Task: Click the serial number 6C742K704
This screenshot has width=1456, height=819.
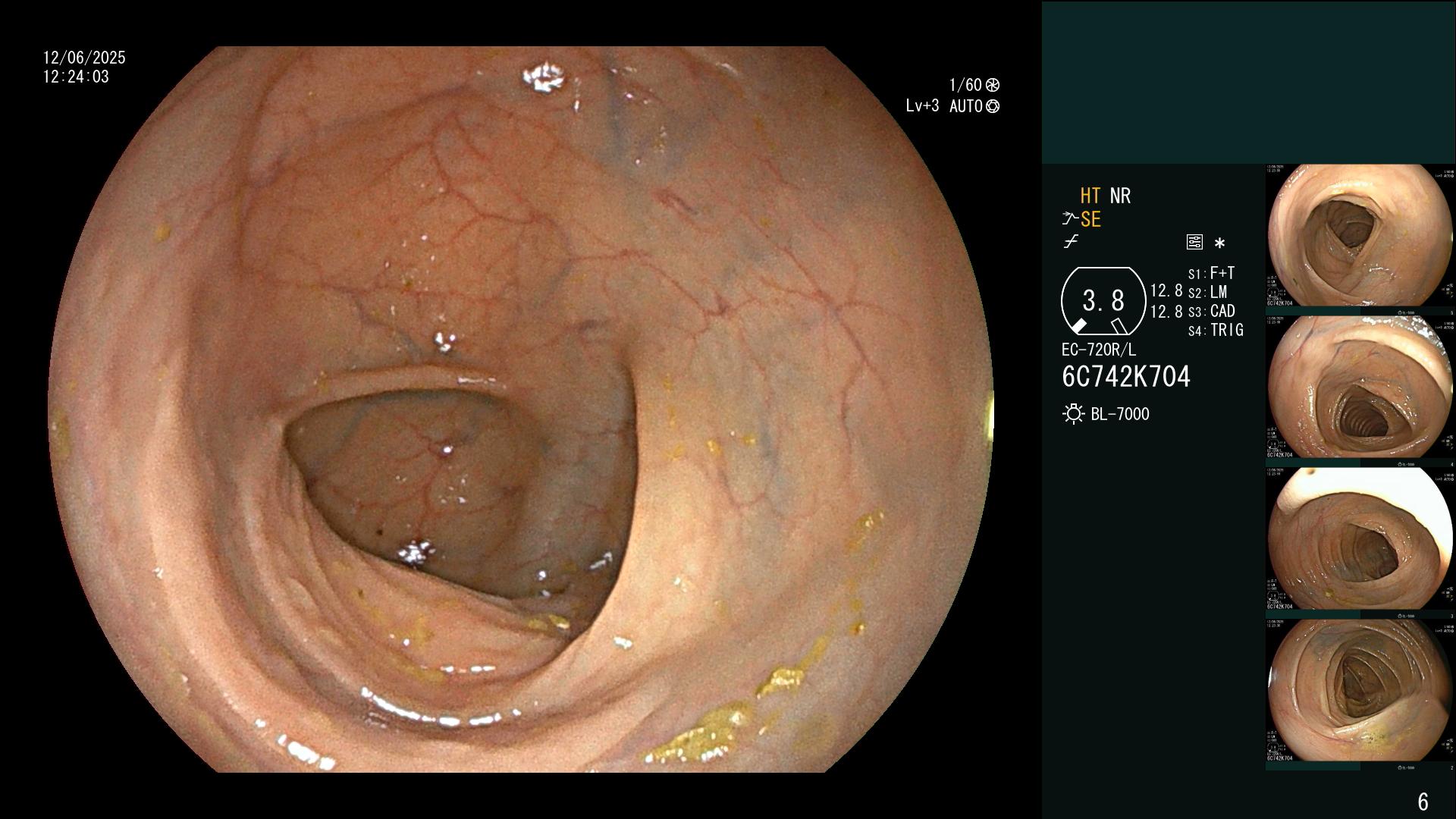Action: click(1126, 377)
